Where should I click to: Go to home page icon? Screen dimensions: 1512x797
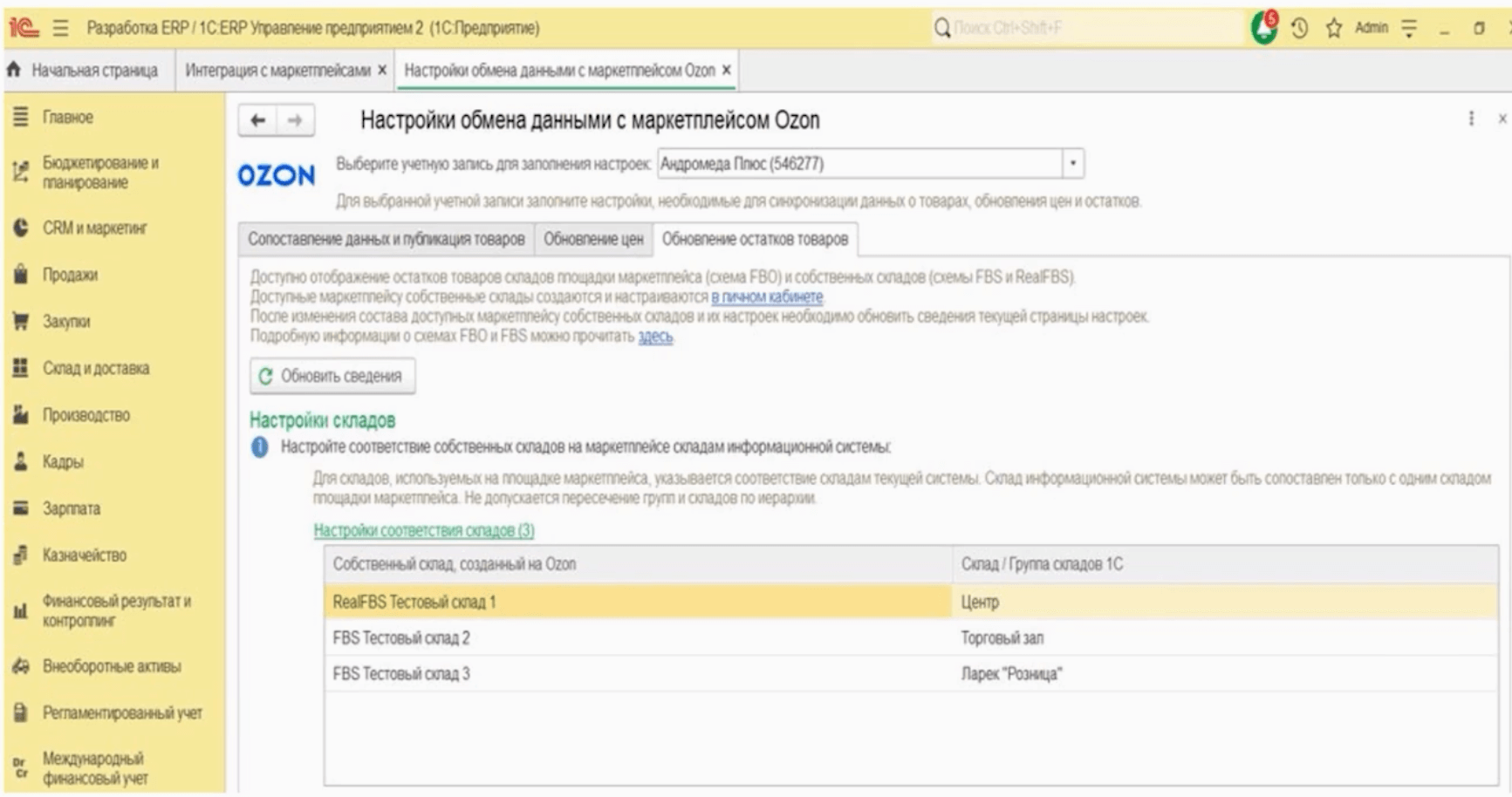pyautogui.click(x=13, y=70)
